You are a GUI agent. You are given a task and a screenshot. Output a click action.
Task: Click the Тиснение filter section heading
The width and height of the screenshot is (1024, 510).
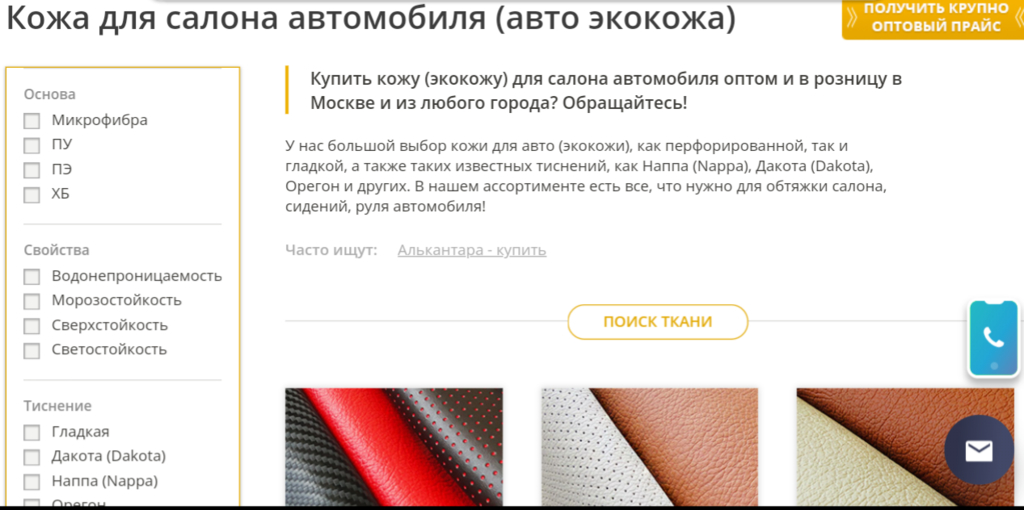[57, 406]
